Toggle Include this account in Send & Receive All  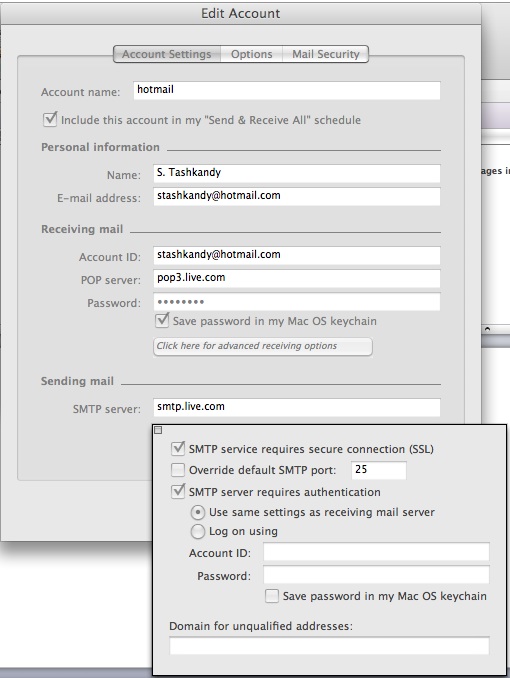pyautogui.click(x=50, y=119)
